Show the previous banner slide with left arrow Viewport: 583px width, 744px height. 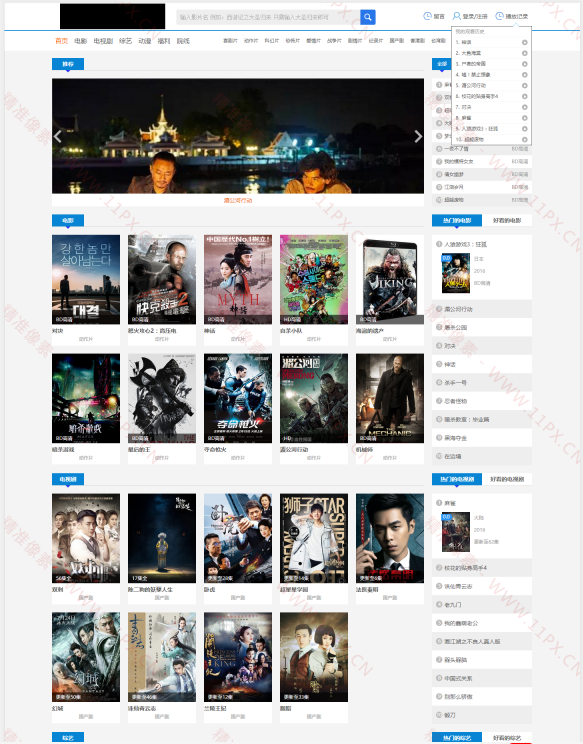(58, 137)
